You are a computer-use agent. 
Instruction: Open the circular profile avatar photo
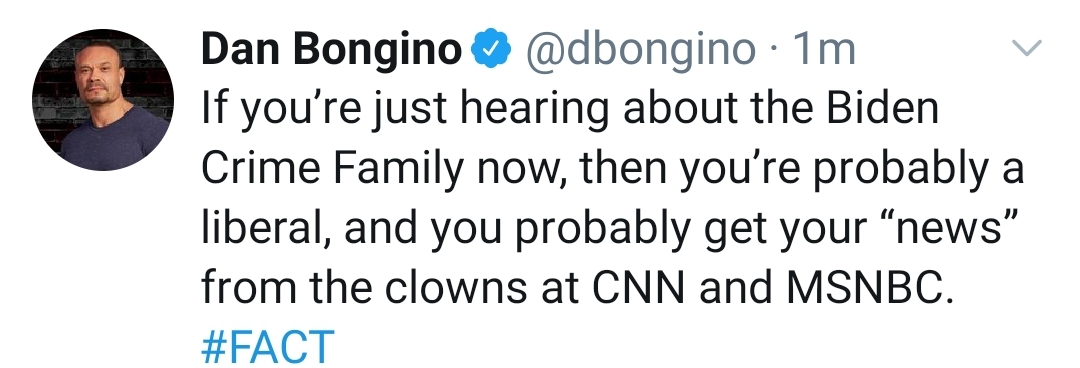103,100
